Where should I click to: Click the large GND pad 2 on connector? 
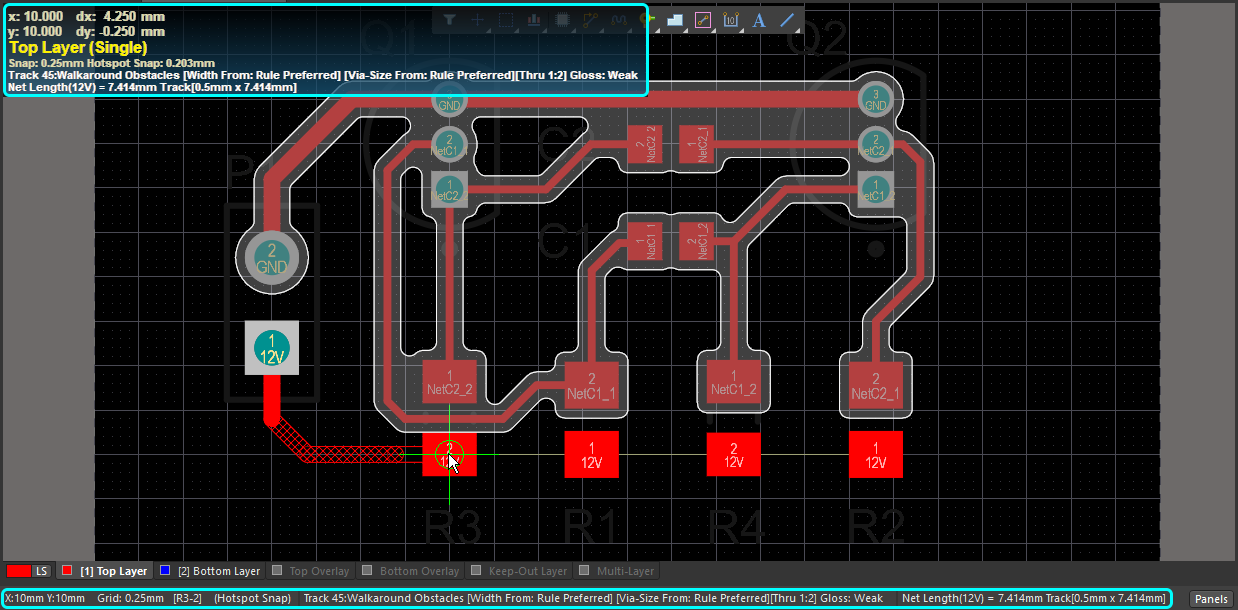(271, 259)
